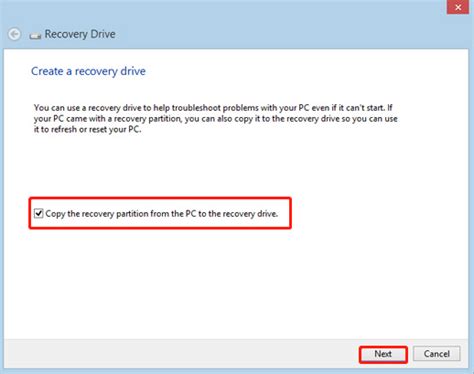Click the 'Recovery Drive' window title text

coord(80,34)
